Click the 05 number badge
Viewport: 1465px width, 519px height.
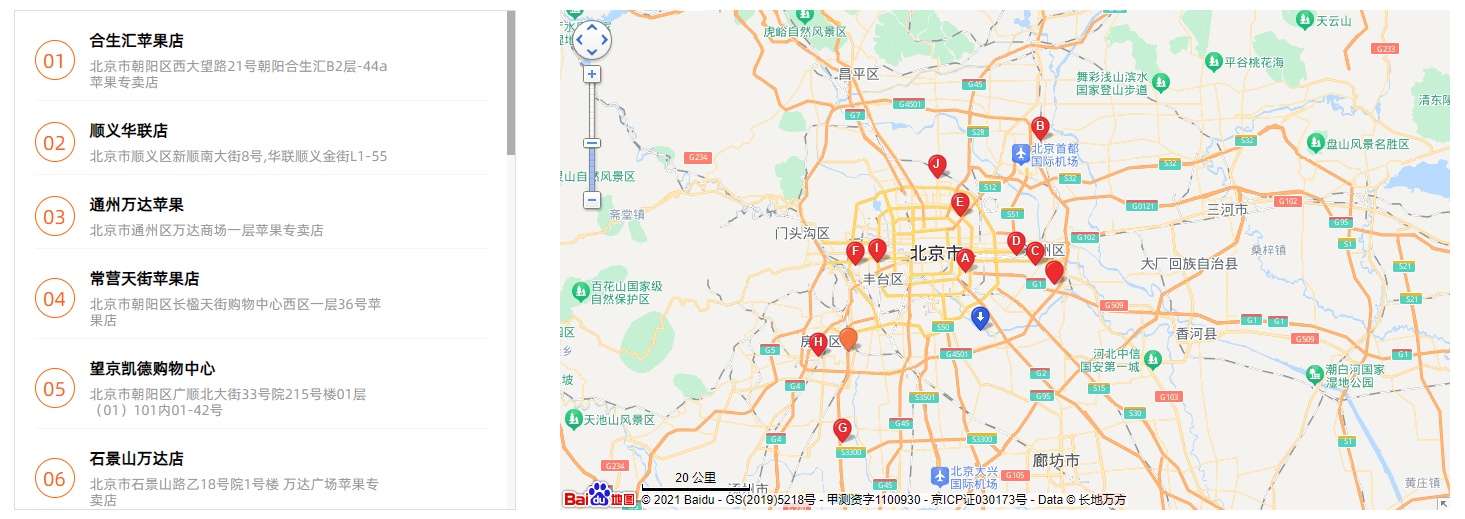pos(54,389)
